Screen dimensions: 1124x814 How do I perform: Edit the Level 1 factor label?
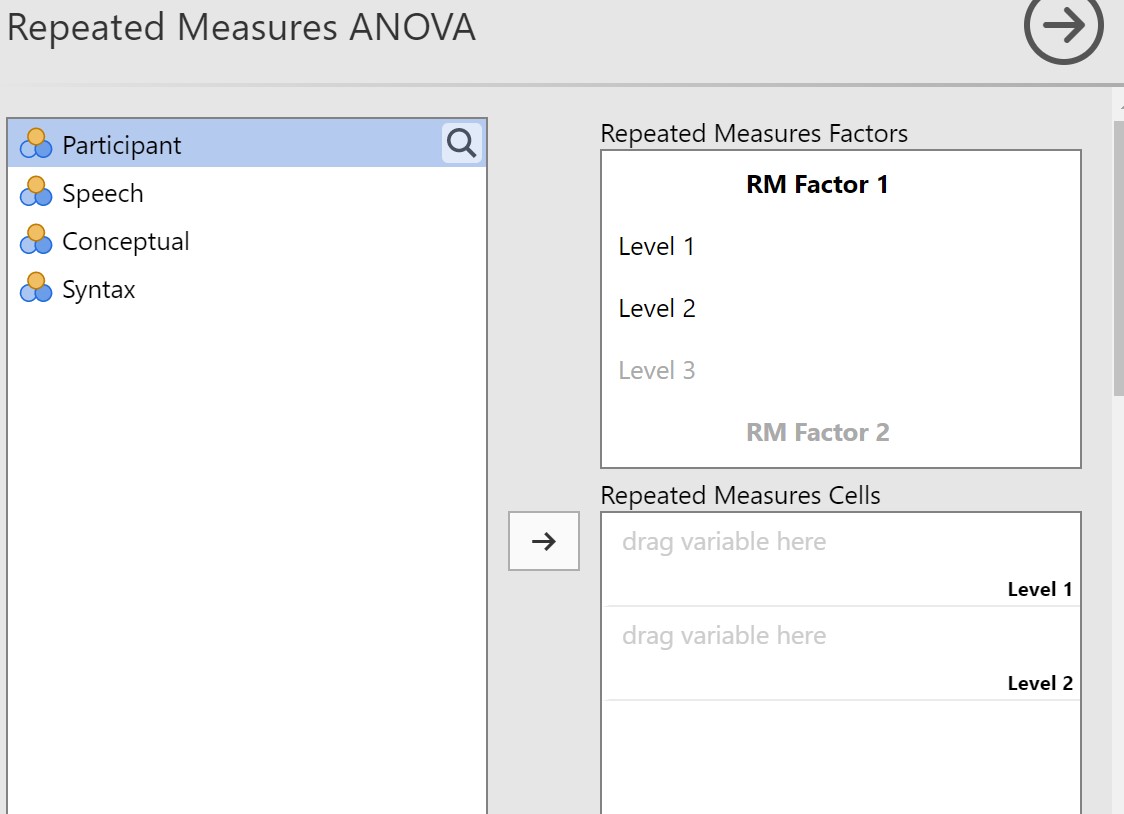pos(657,246)
